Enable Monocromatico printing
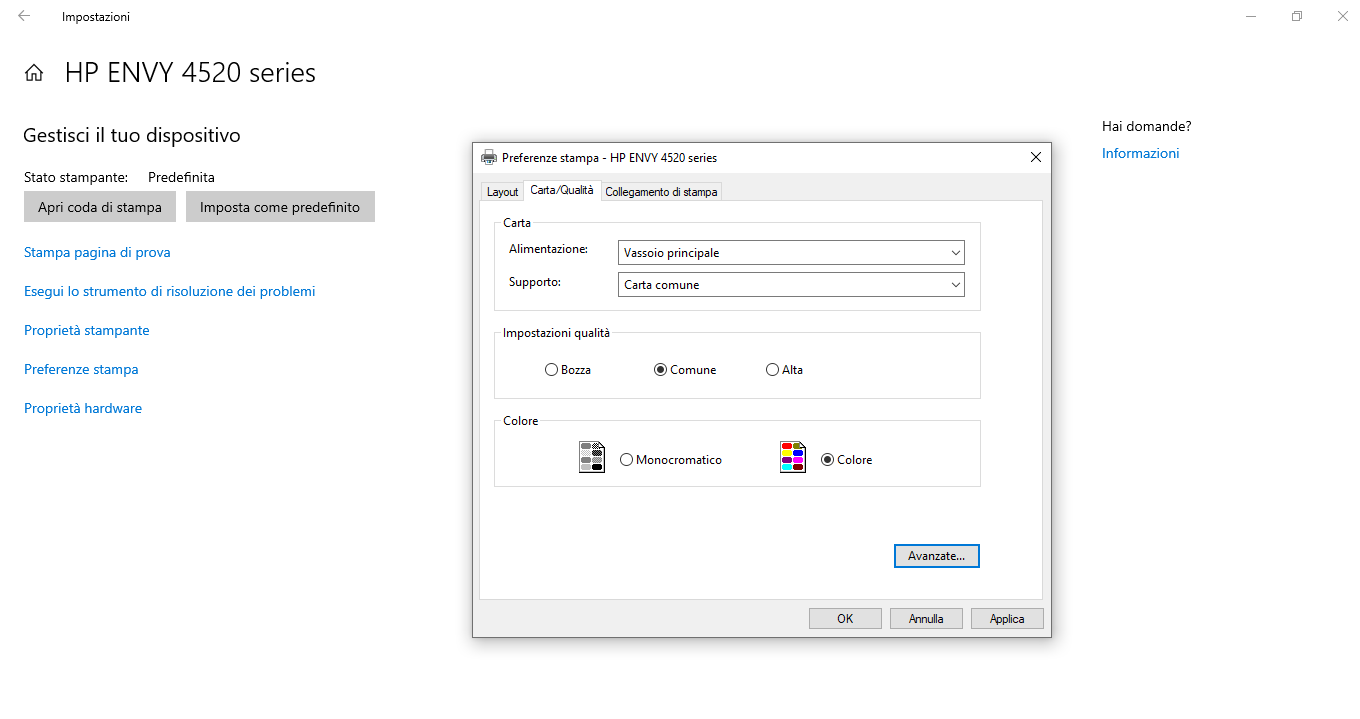 [x=626, y=459]
